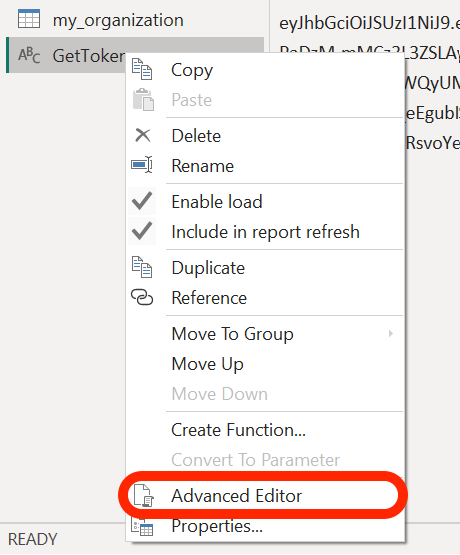The width and height of the screenshot is (460, 555).
Task: Click the Duplicate pages icon
Action: pos(142,267)
